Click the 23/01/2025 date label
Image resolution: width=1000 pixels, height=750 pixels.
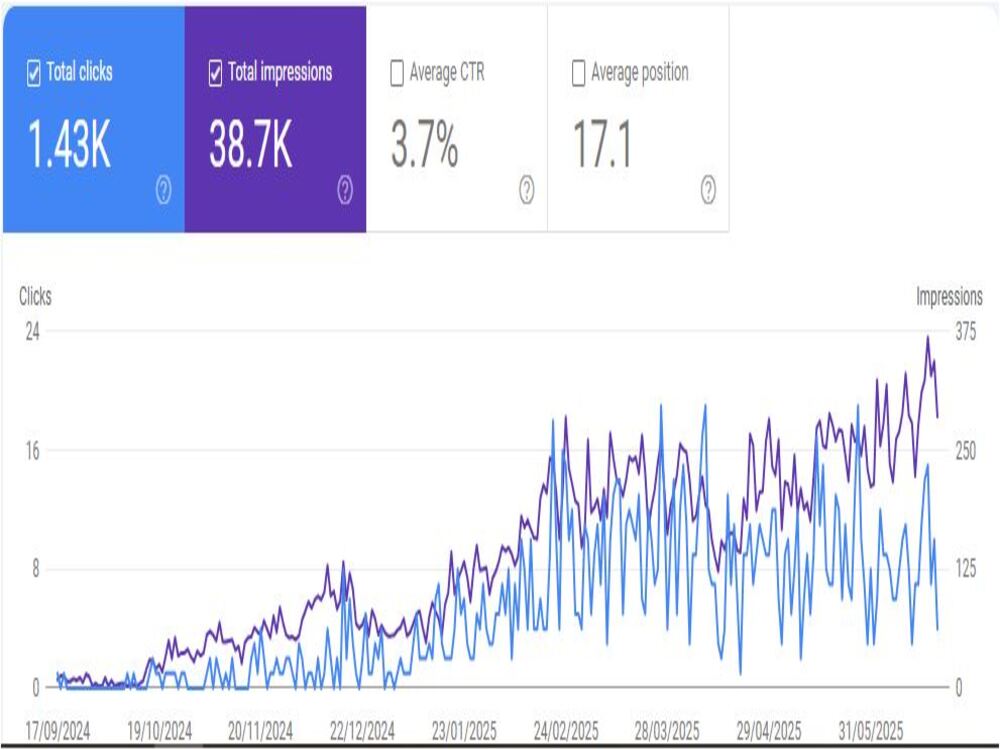(x=464, y=731)
